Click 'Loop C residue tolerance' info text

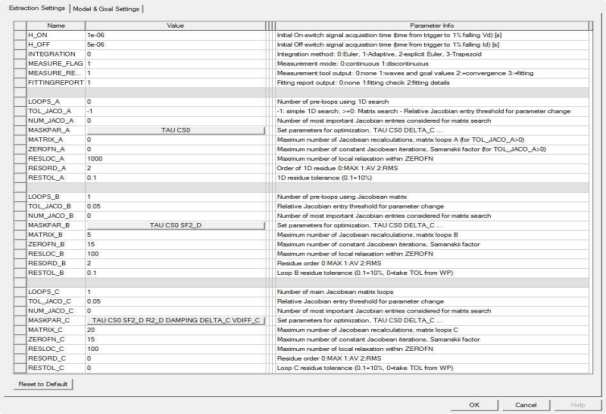point(364,368)
